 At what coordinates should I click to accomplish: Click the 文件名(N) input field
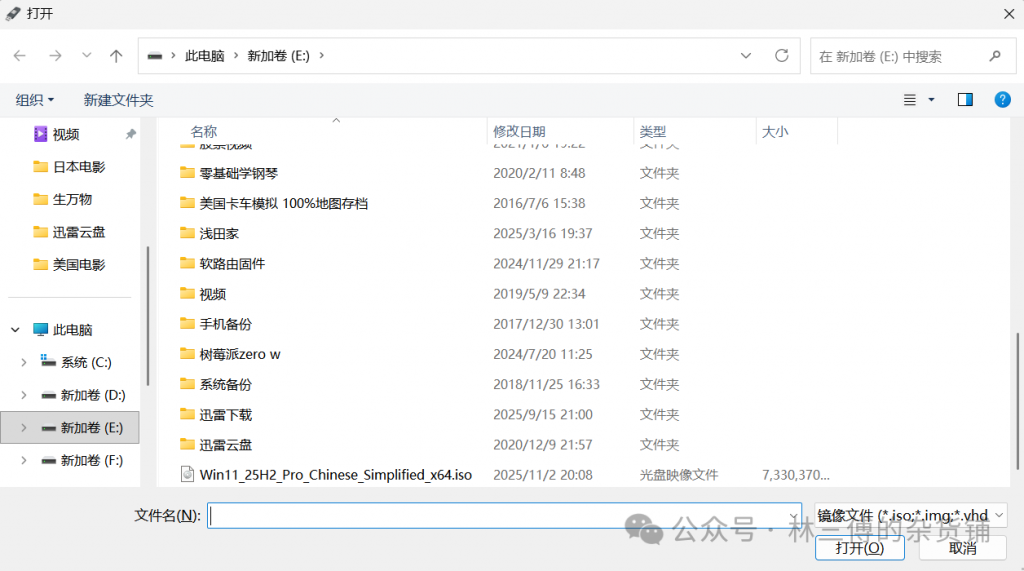(504, 515)
